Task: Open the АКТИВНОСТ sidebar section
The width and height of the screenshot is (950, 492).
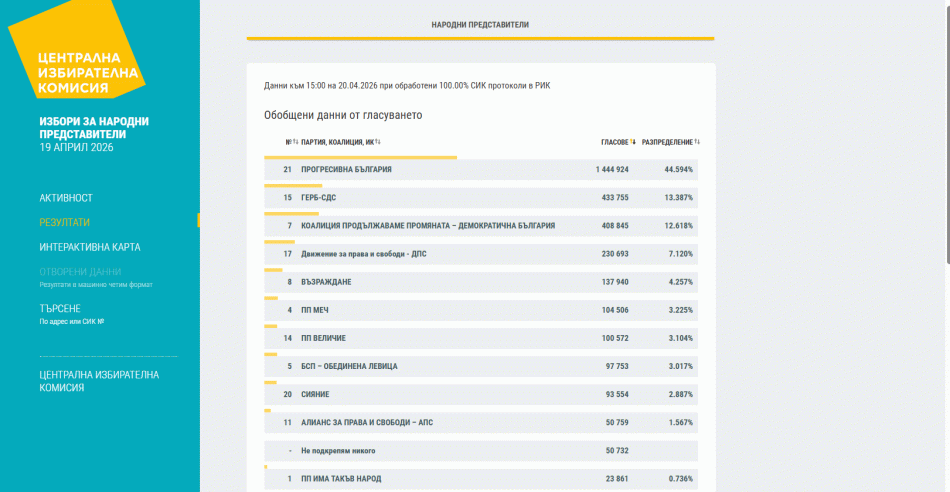Action: (x=66, y=198)
